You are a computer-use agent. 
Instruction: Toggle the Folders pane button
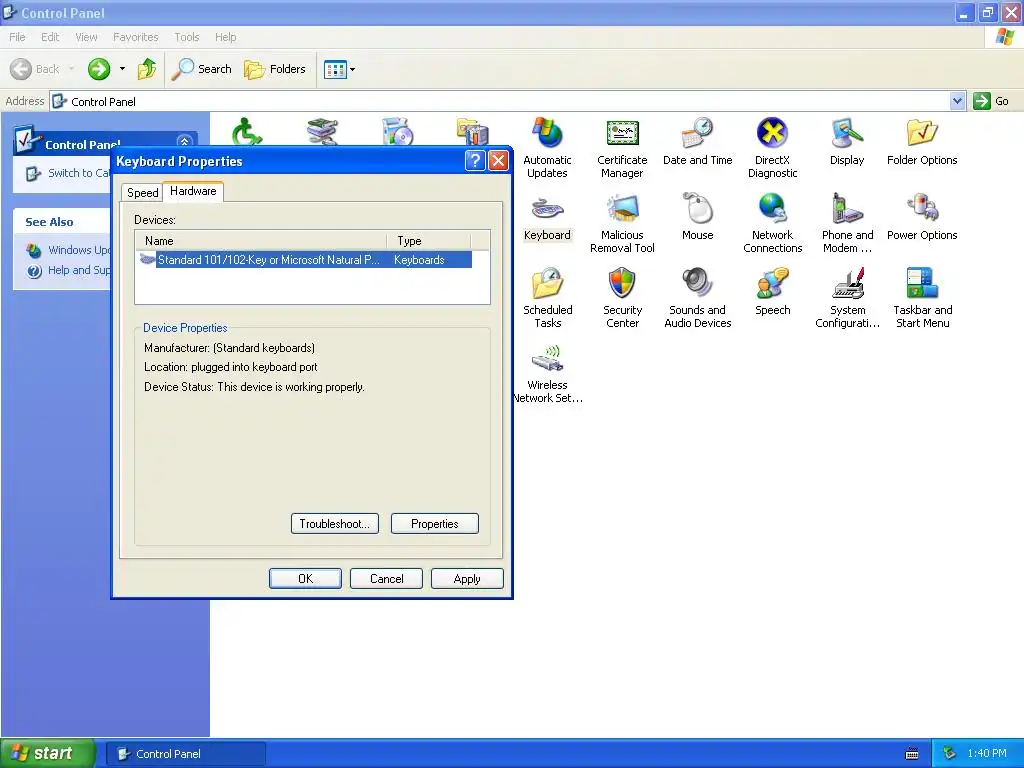click(275, 69)
